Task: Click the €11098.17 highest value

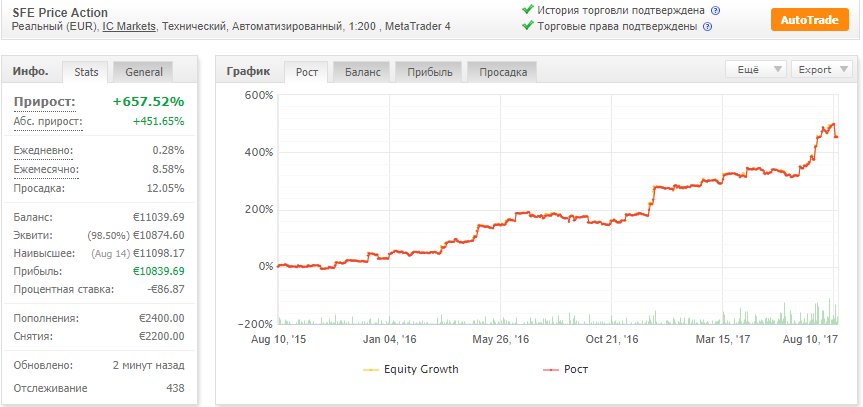Action: tap(159, 253)
